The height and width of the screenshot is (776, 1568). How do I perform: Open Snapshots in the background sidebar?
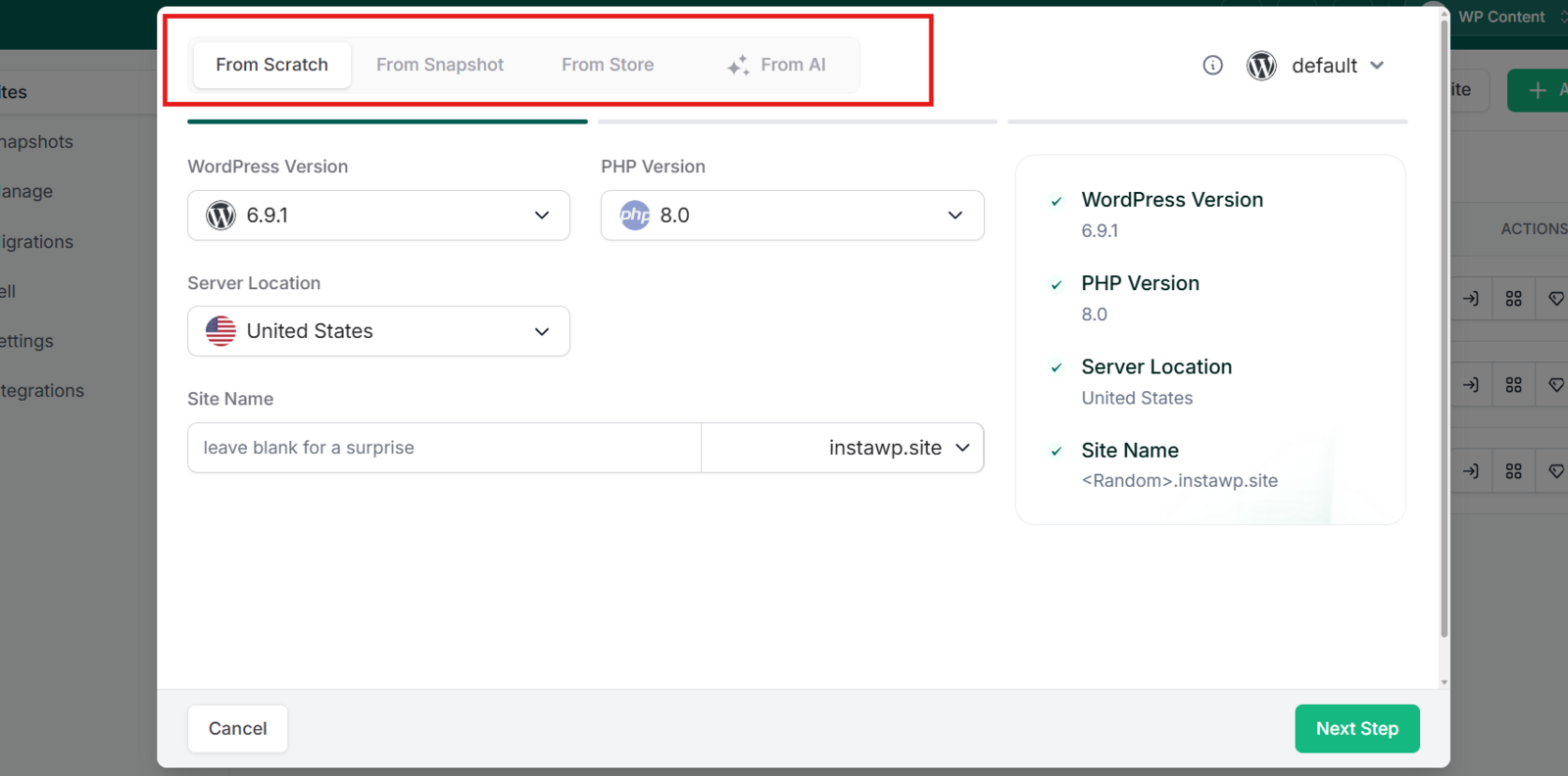coord(36,142)
